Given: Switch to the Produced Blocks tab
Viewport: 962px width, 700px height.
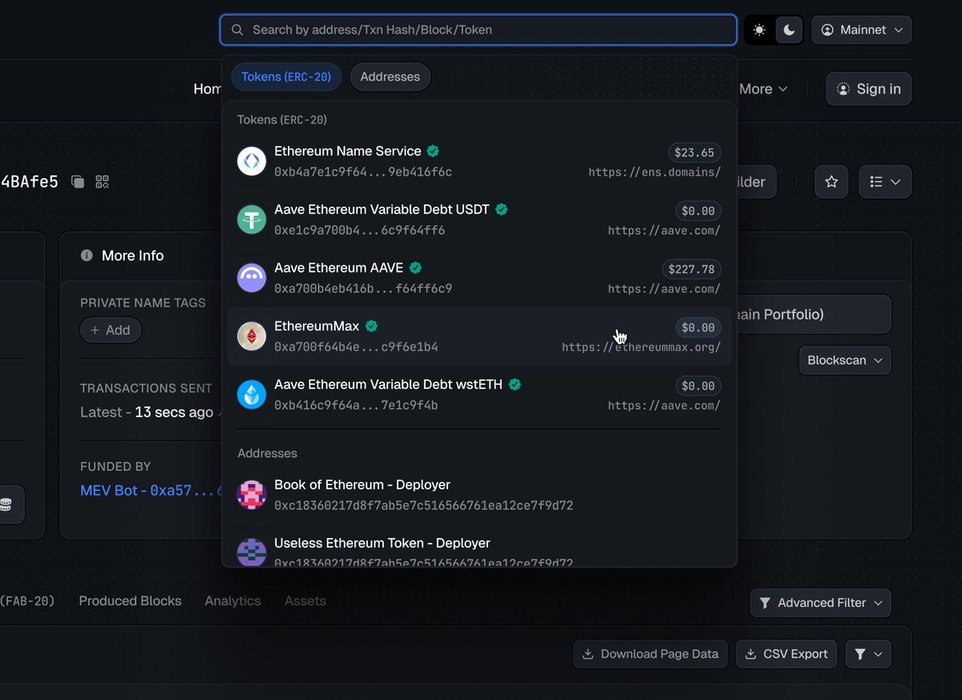Looking at the screenshot, I should coord(130,601).
